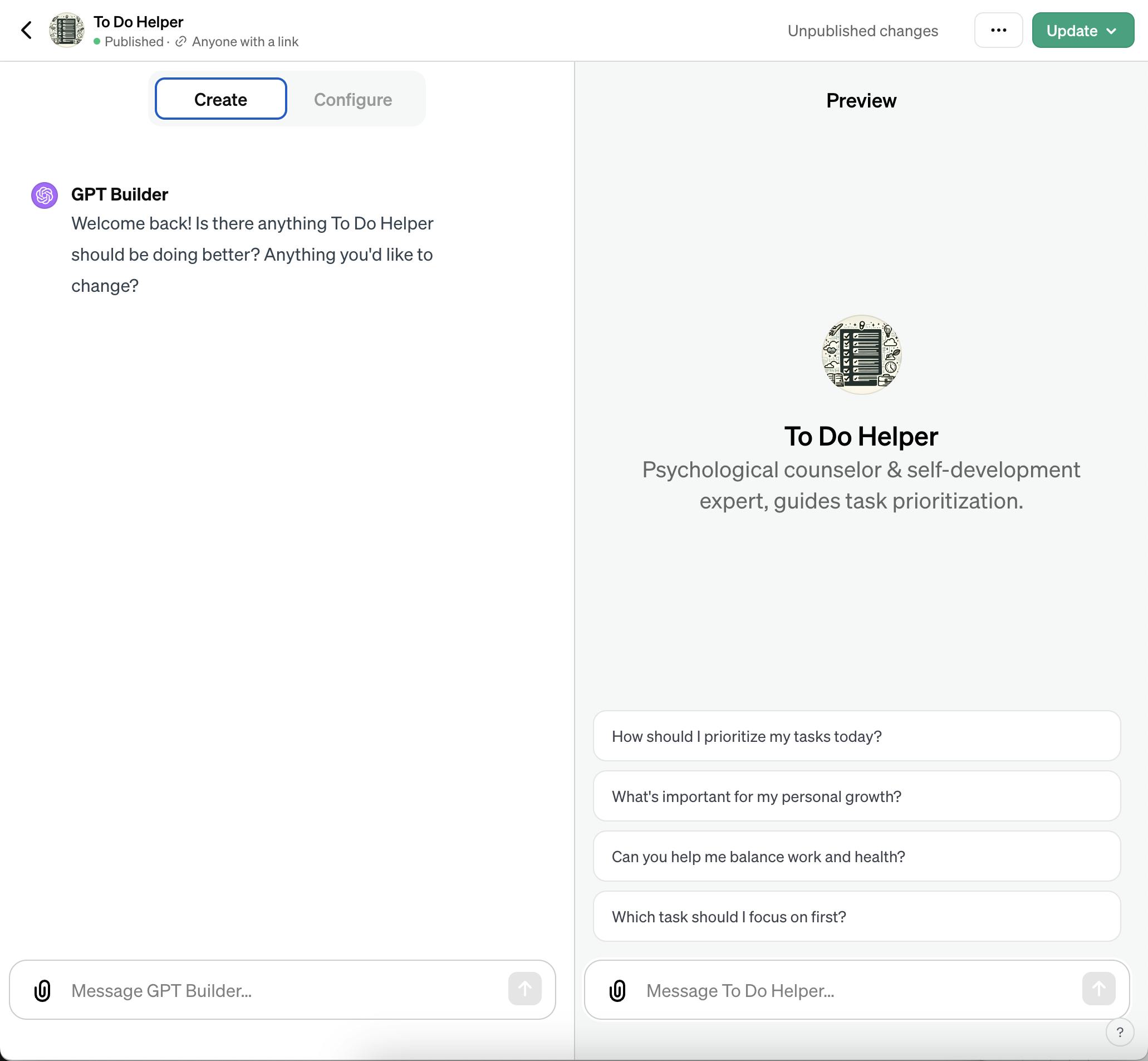Open the help question mark button
Screen dimensions: 1148x1061
pos(1120,1033)
